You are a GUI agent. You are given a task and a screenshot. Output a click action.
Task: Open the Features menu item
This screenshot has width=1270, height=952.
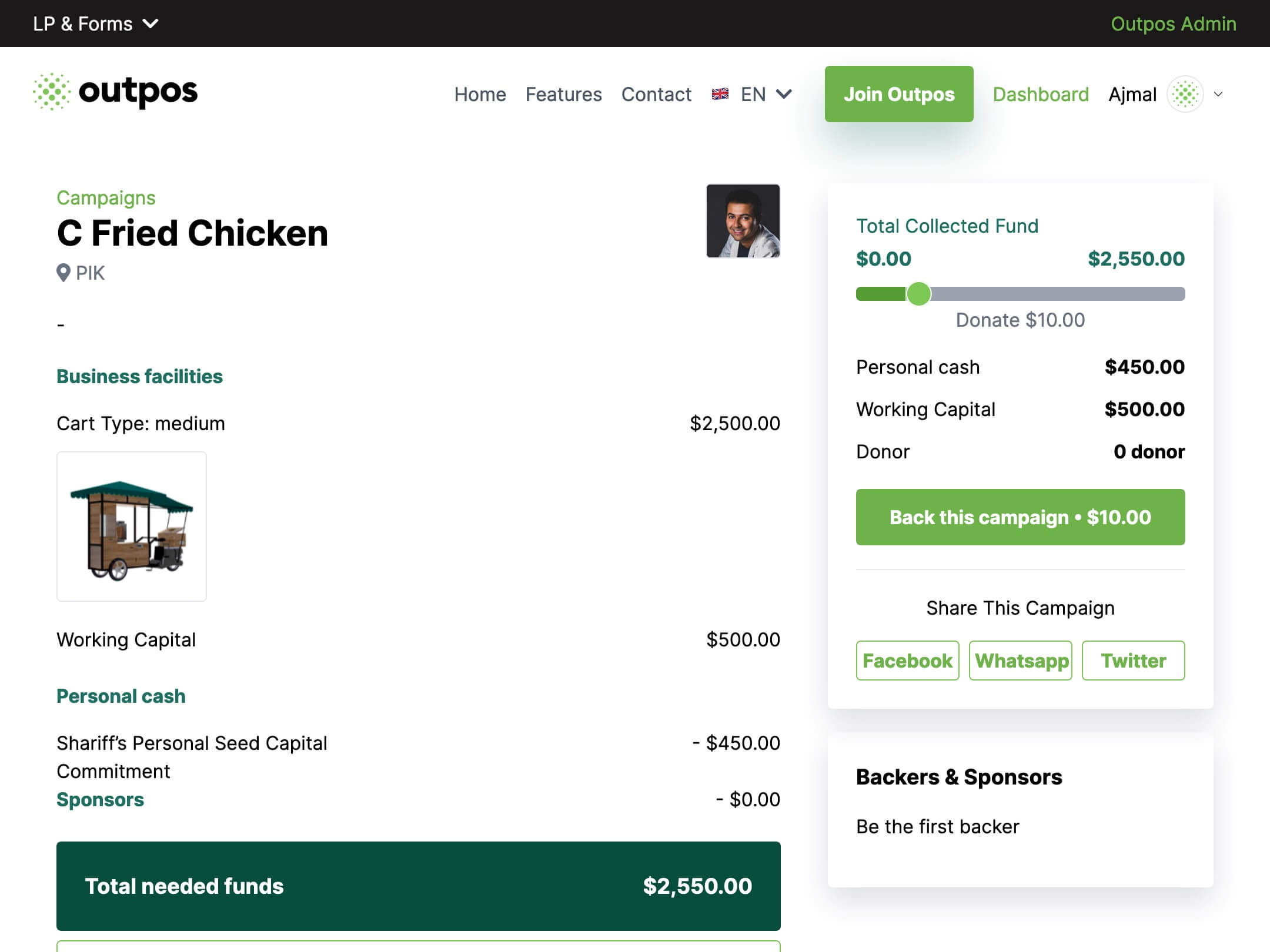[563, 94]
